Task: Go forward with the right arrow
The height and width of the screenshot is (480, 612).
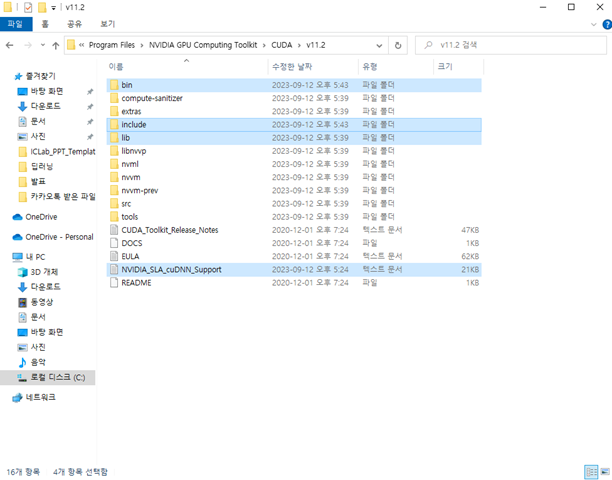Action: click(x=28, y=45)
